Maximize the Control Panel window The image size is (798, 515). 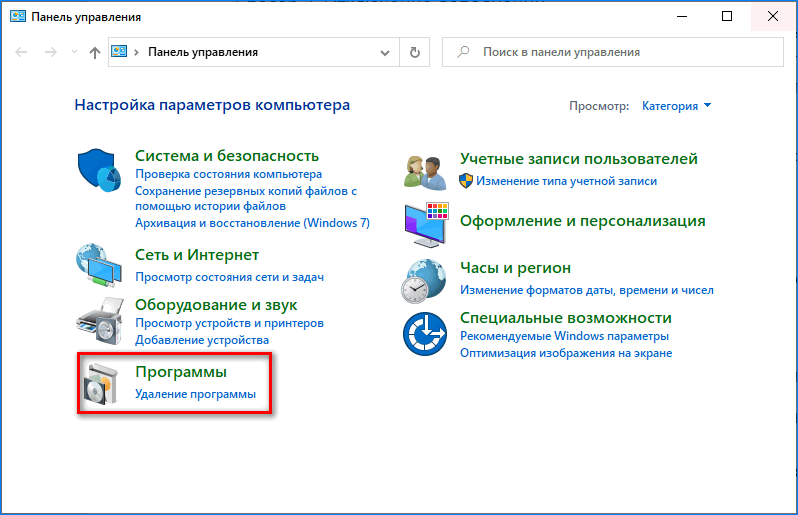pos(727,16)
